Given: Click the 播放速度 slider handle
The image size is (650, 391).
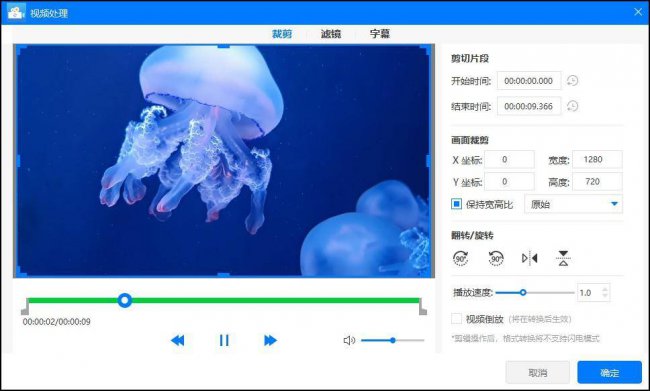Looking at the screenshot, I should 523,293.
